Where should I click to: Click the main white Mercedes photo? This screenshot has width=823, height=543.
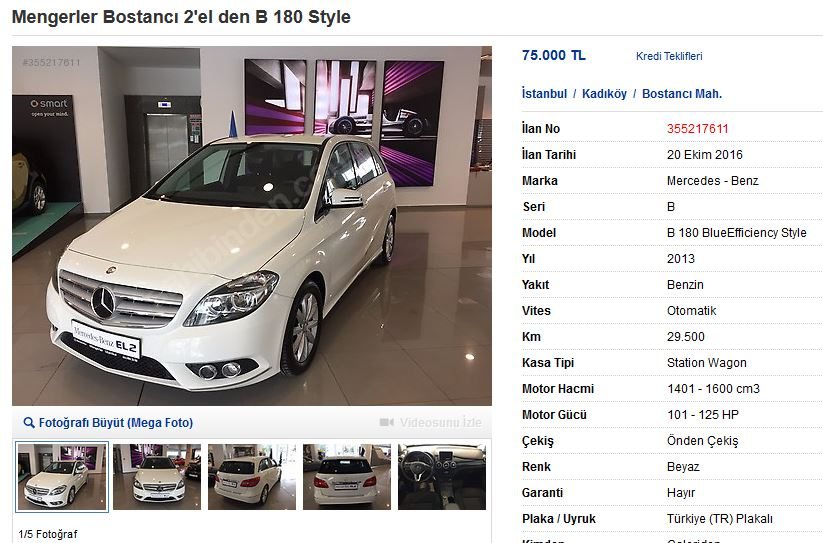(252, 226)
